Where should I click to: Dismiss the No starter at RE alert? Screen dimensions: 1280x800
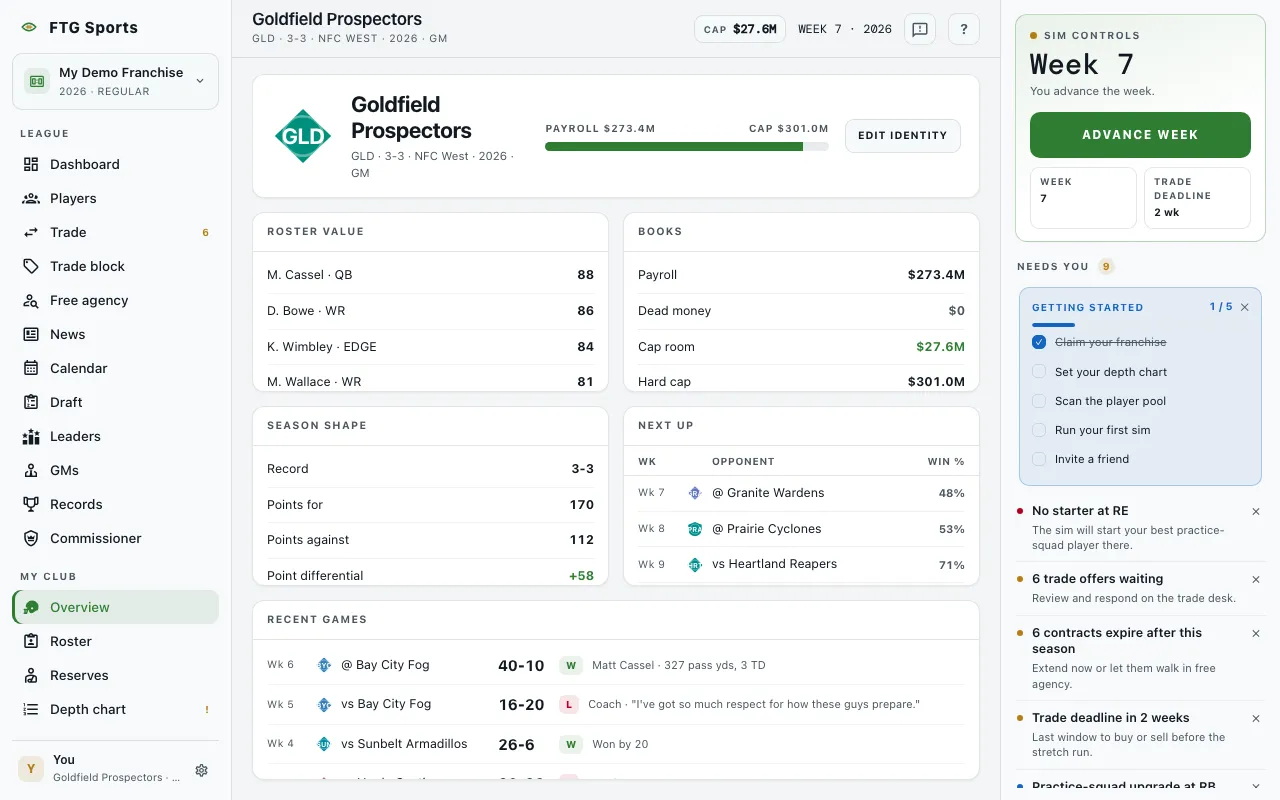(x=1256, y=511)
